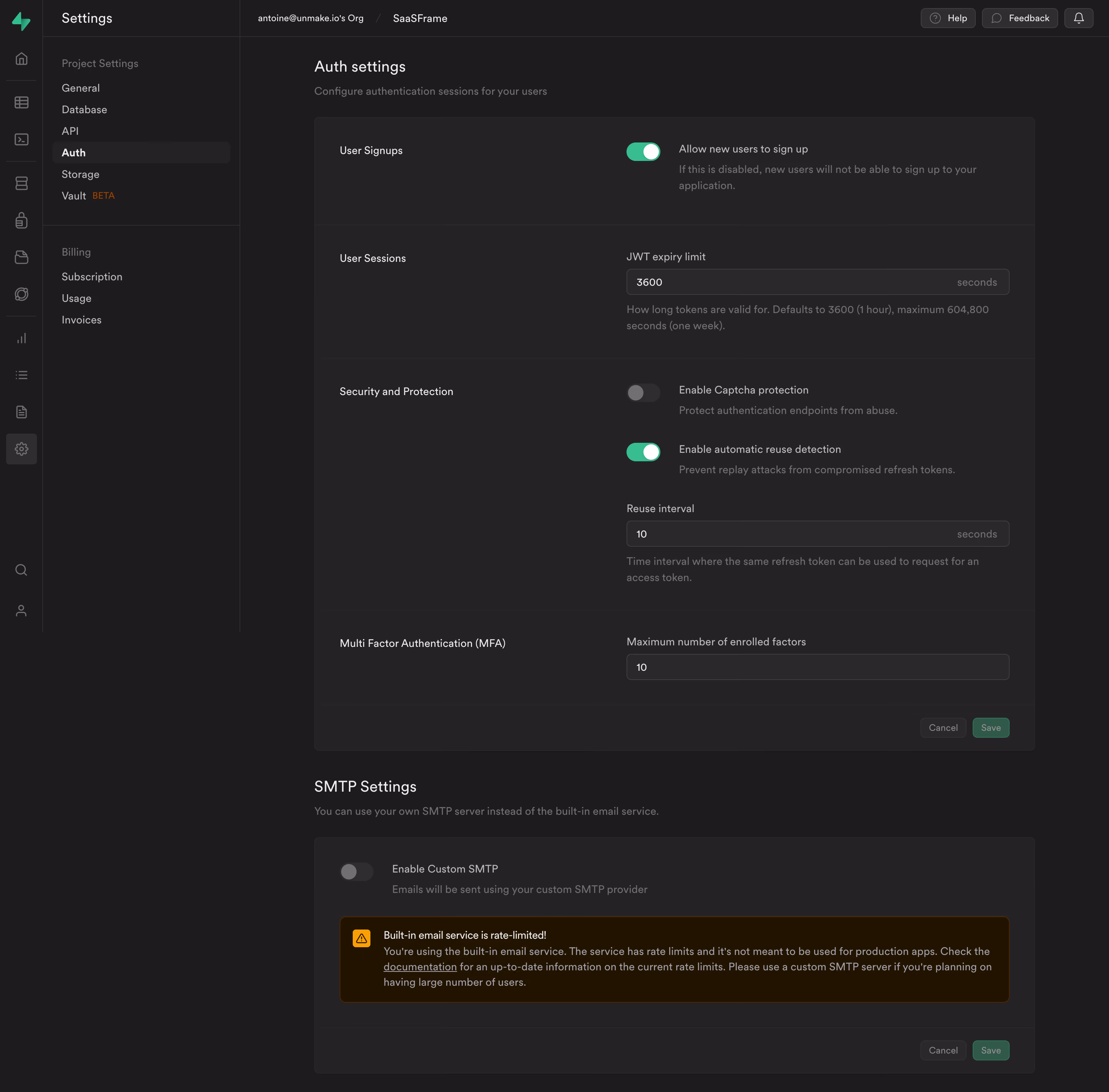Open Database settings page

pyautogui.click(x=84, y=109)
